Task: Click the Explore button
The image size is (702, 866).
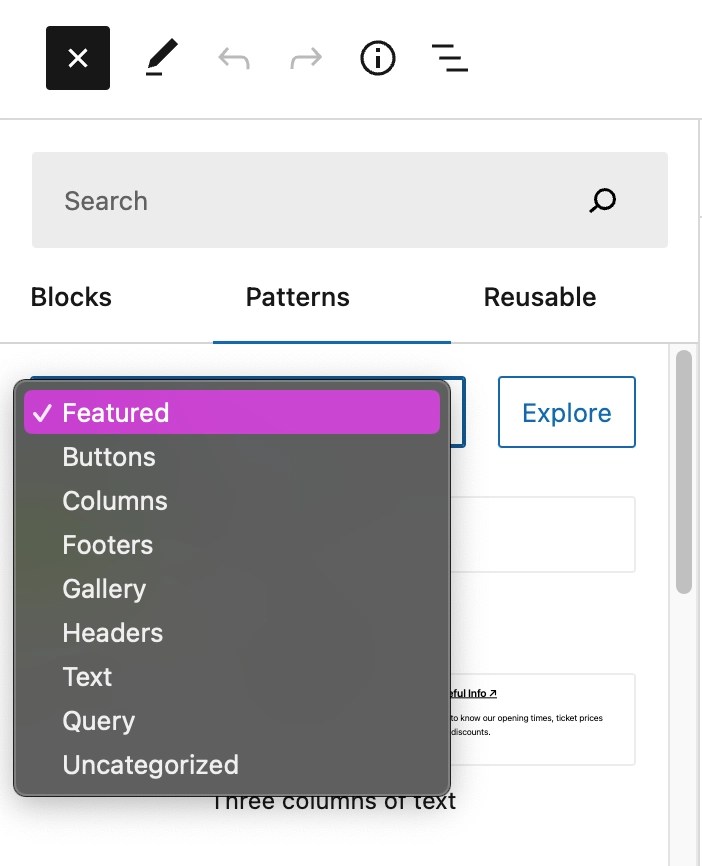Action: click(567, 412)
